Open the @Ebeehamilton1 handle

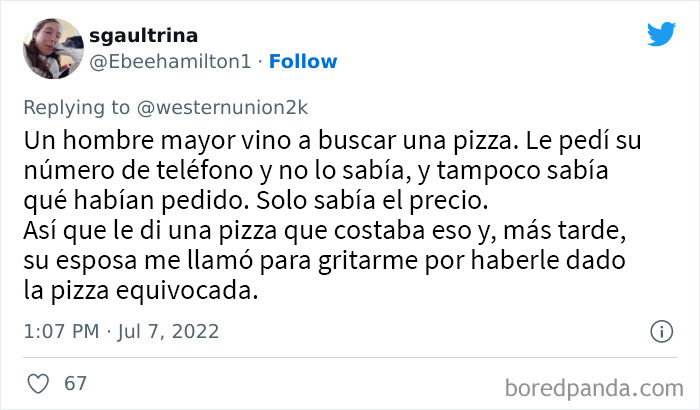click(x=171, y=61)
